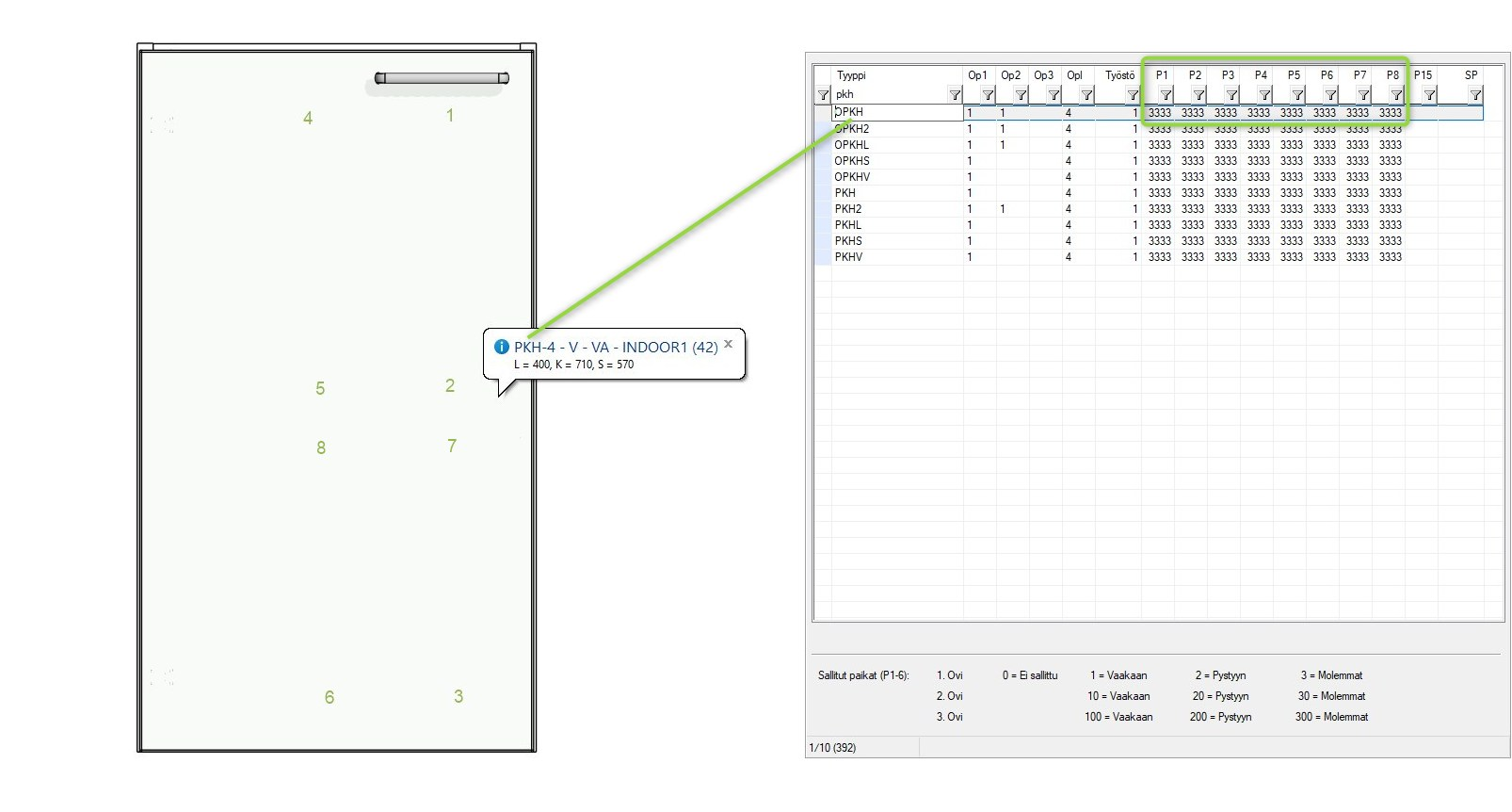The height and width of the screenshot is (812, 1512).
Task: Open the P1 column filter icon
Action: (1166, 95)
